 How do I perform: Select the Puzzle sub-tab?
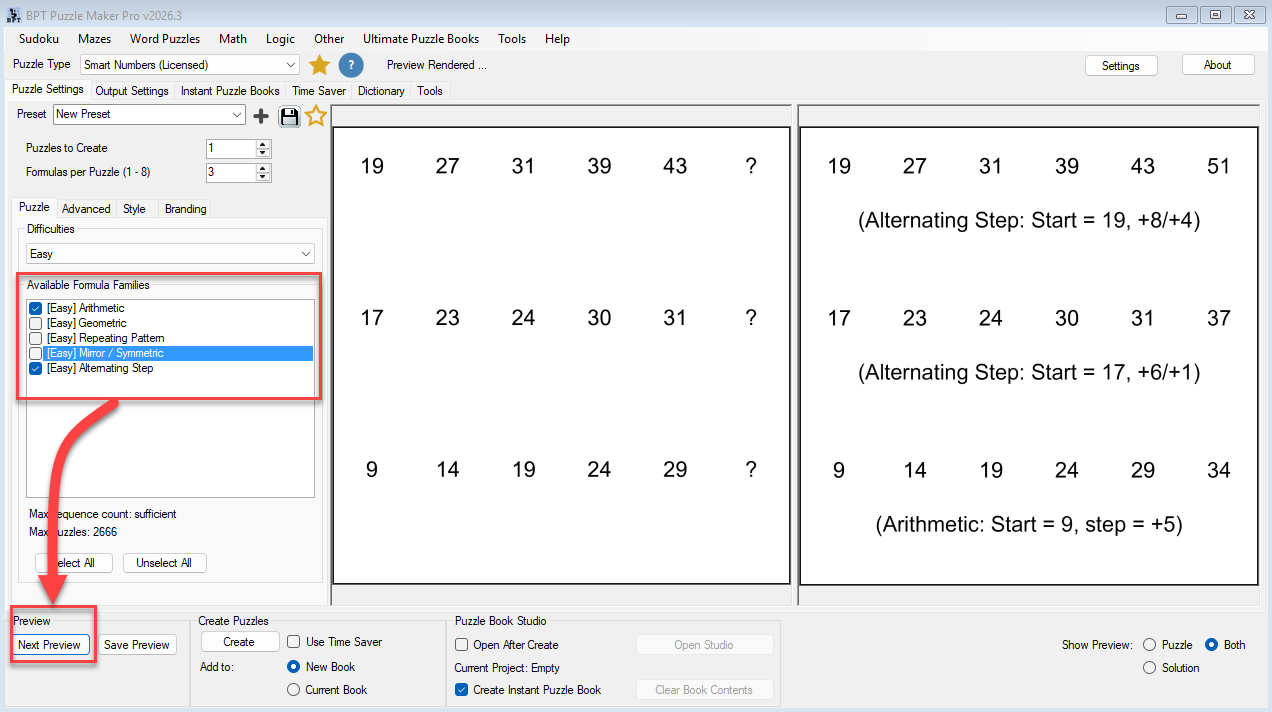click(35, 207)
